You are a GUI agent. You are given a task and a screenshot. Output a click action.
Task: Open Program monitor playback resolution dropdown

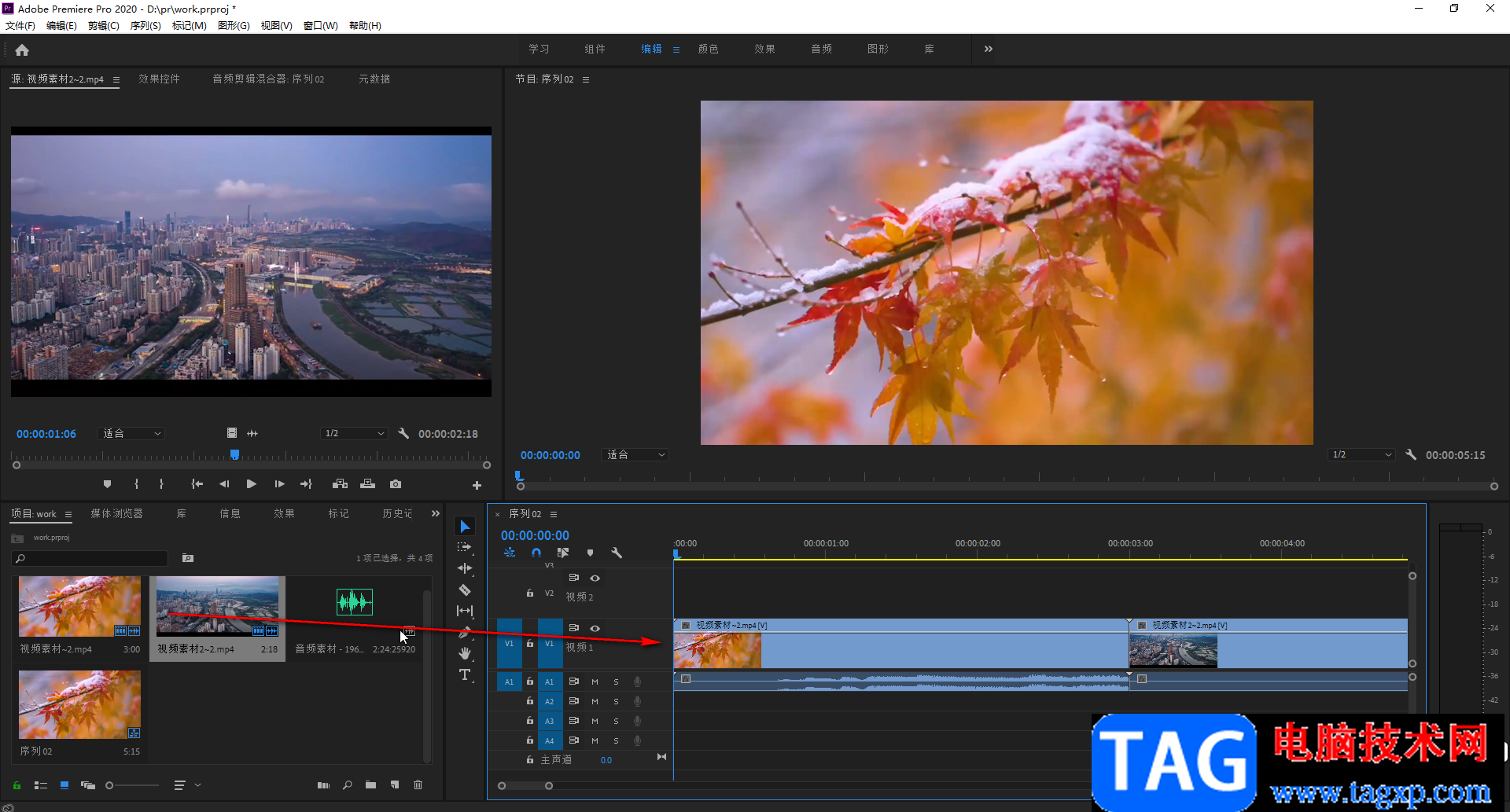1361,454
